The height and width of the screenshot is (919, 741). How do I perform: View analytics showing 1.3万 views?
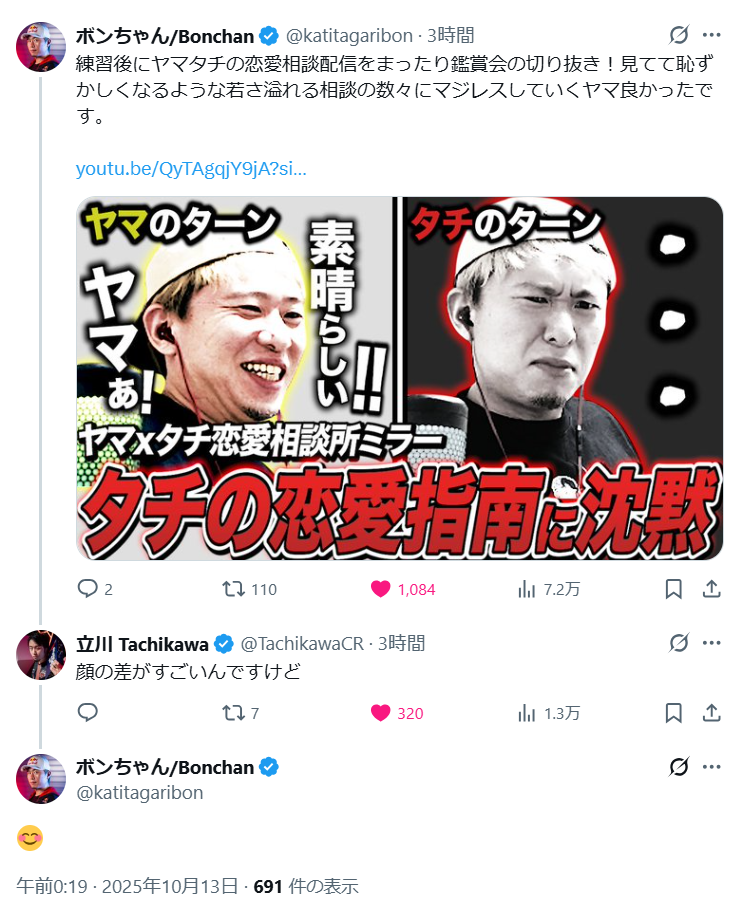pyautogui.click(x=527, y=713)
